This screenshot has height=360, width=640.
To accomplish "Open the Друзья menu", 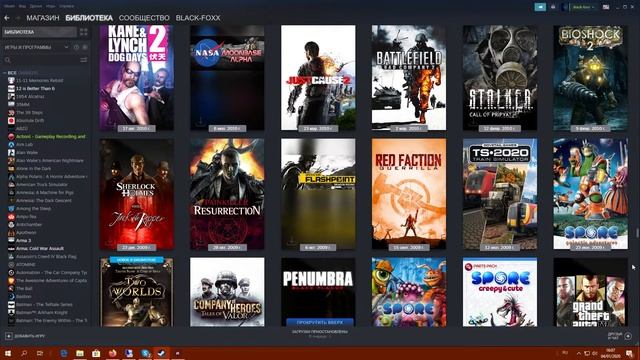I will click(x=36, y=6).
